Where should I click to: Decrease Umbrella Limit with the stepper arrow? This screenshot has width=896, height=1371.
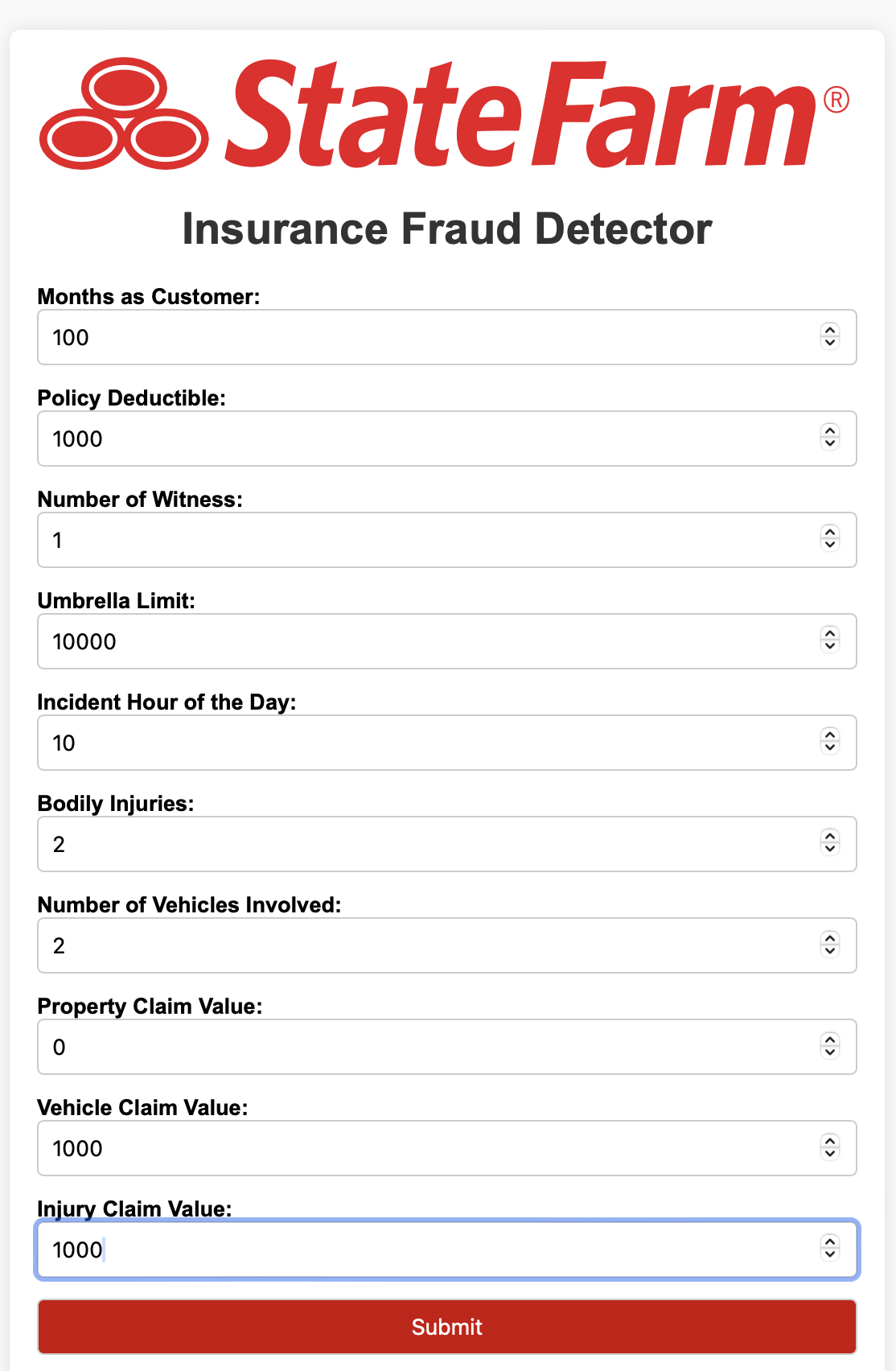(x=830, y=647)
